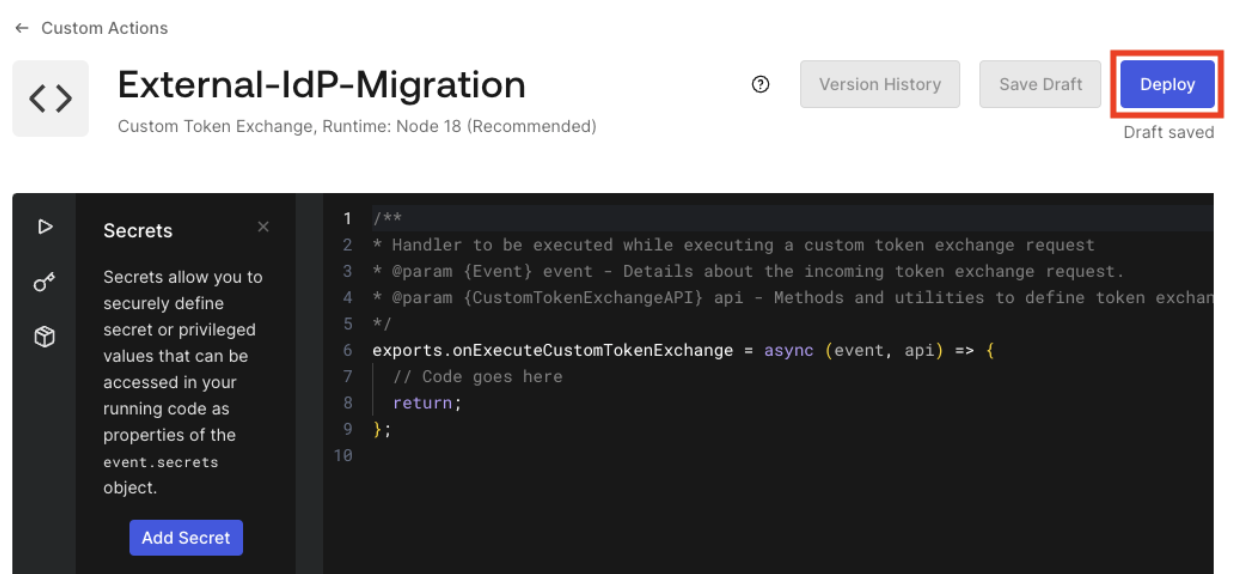Image resolution: width=1244 pixels, height=574 pixels.
Task: Close the Secrets panel
Action: point(263,227)
